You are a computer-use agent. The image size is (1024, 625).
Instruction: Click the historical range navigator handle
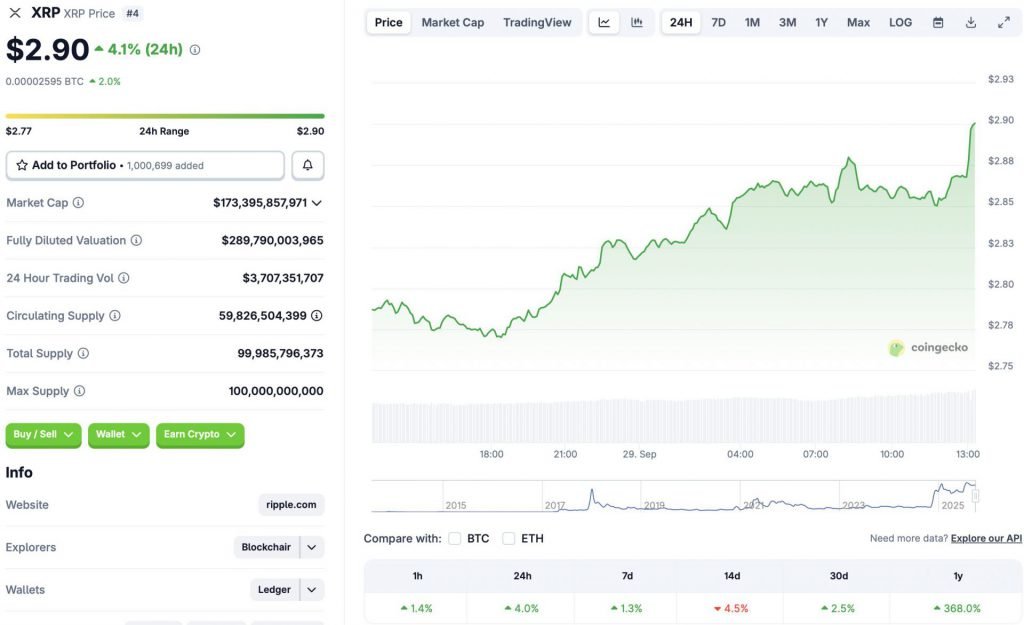(x=975, y=495)
